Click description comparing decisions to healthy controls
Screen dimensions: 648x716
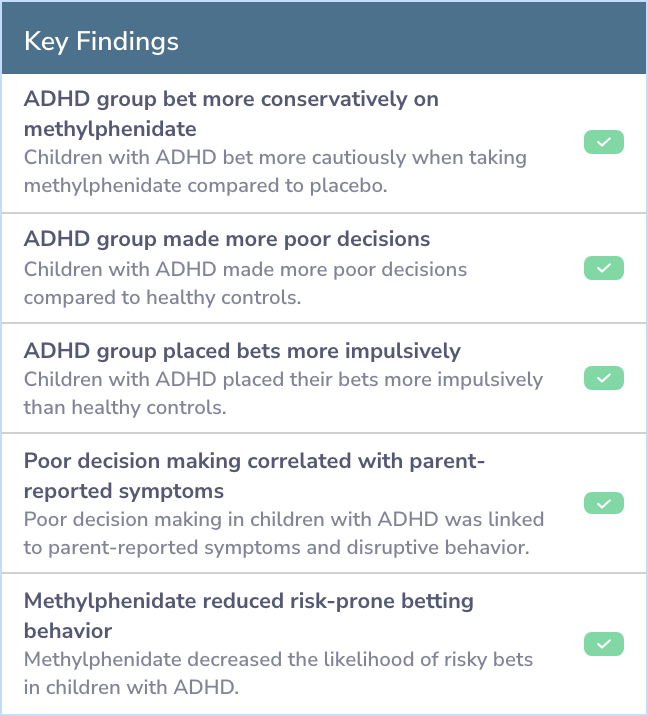pos(246,283)
